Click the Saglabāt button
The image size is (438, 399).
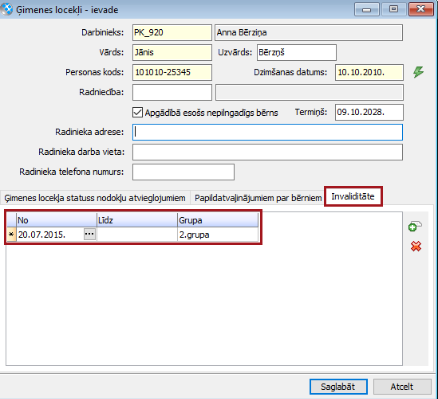tap(338, 387)
